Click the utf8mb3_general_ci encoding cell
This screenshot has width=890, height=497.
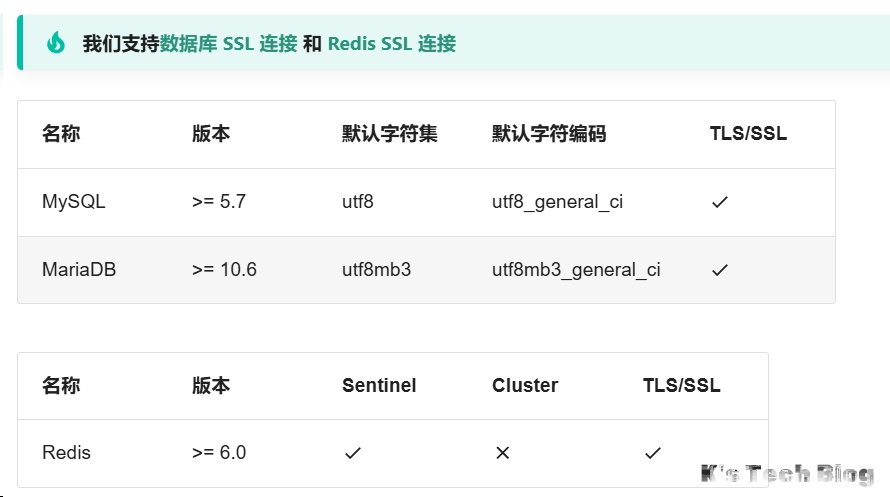(x=576, y=270)
